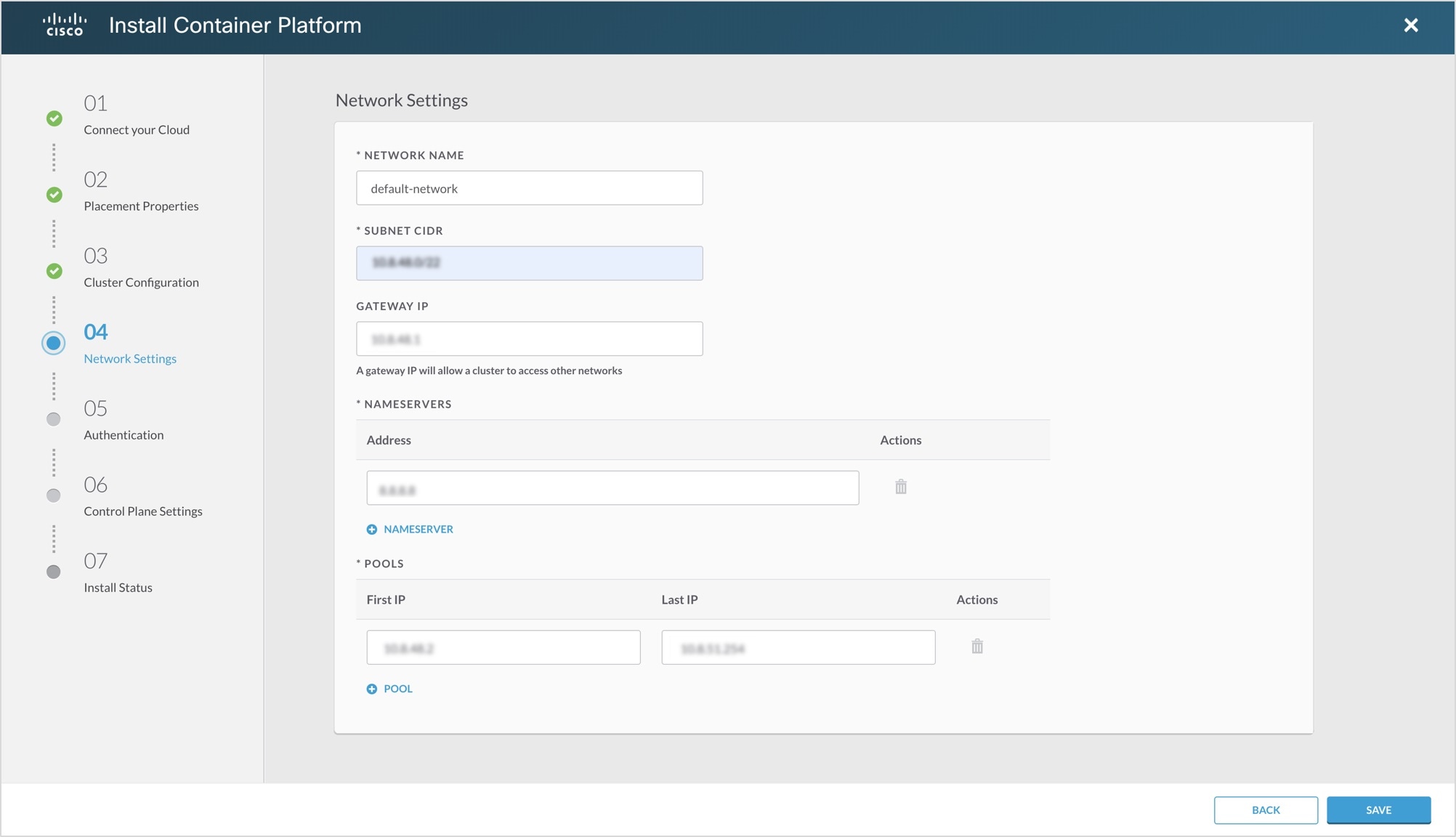This screenshot has height=837, width=1456.
Task: Click the green checkmark beside Placement Properties
Action: tap(53, 195)
